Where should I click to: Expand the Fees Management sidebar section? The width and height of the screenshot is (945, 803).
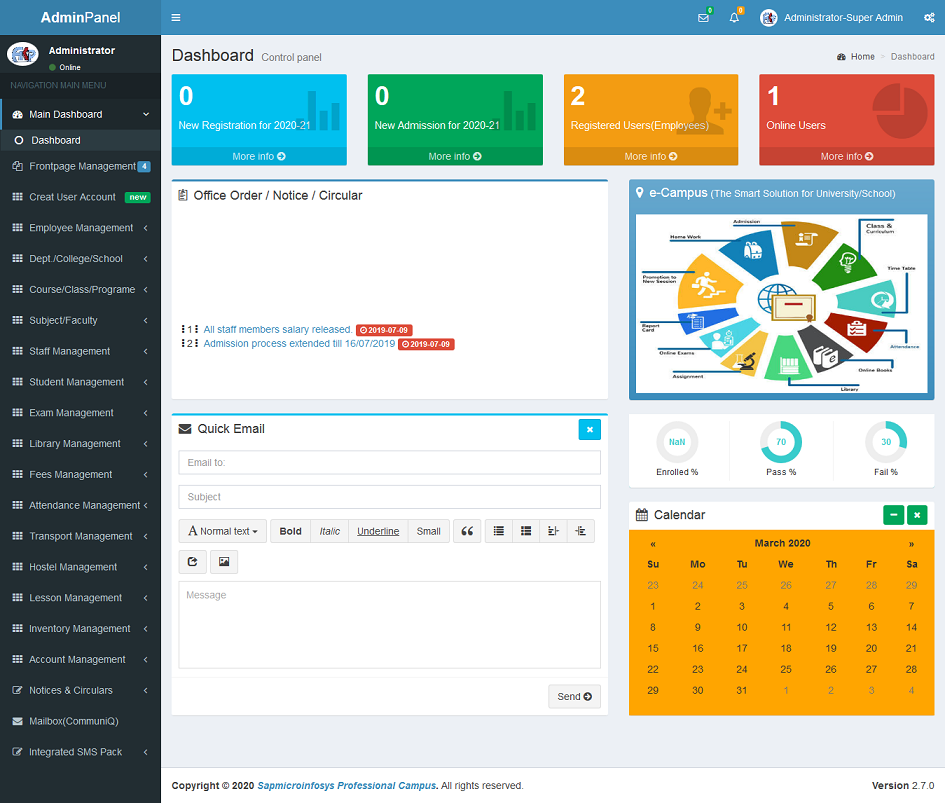tap(71, 474)
